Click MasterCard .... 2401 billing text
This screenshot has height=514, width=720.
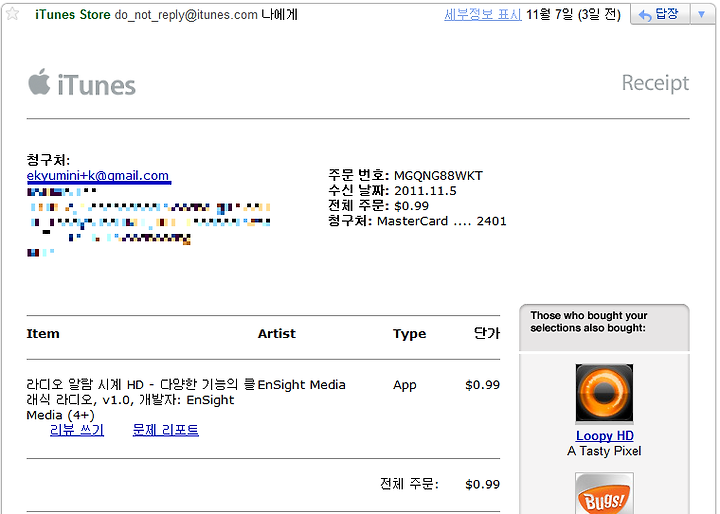[x=442, y=221]
